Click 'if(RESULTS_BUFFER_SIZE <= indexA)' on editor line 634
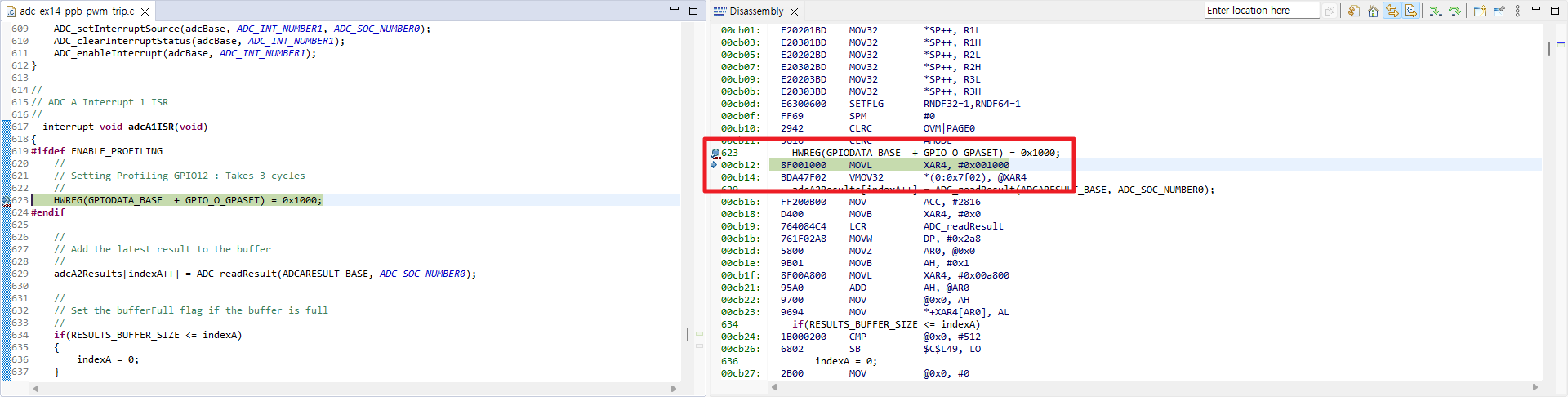 pyautogui.click(x=148, y=335)
